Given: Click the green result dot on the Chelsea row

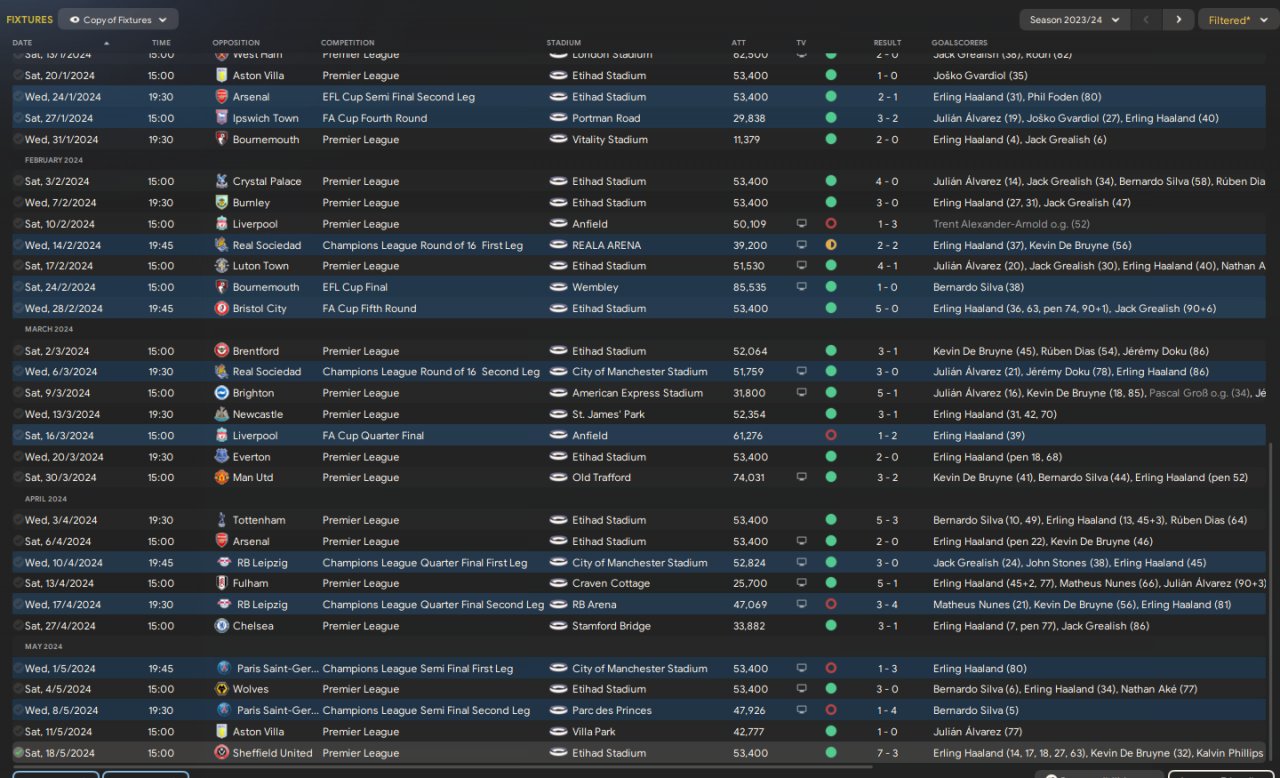Looking at the screenshot, I should [830, 626].
